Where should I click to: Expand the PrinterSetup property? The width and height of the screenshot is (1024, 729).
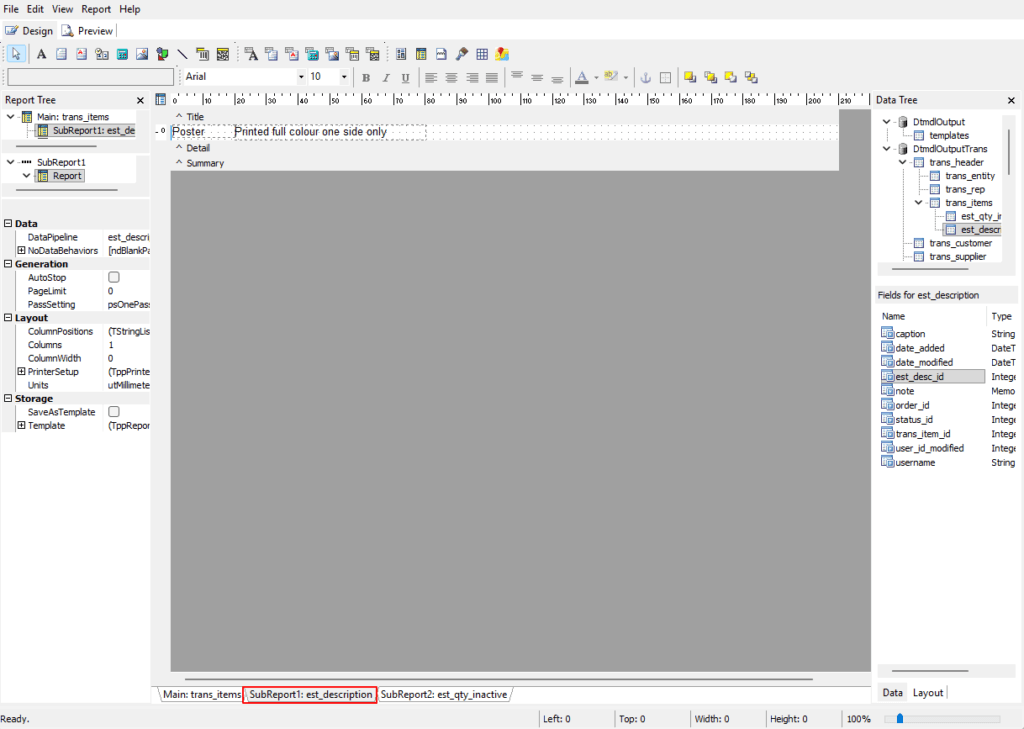pyautogui.click(x=21, y=372)
